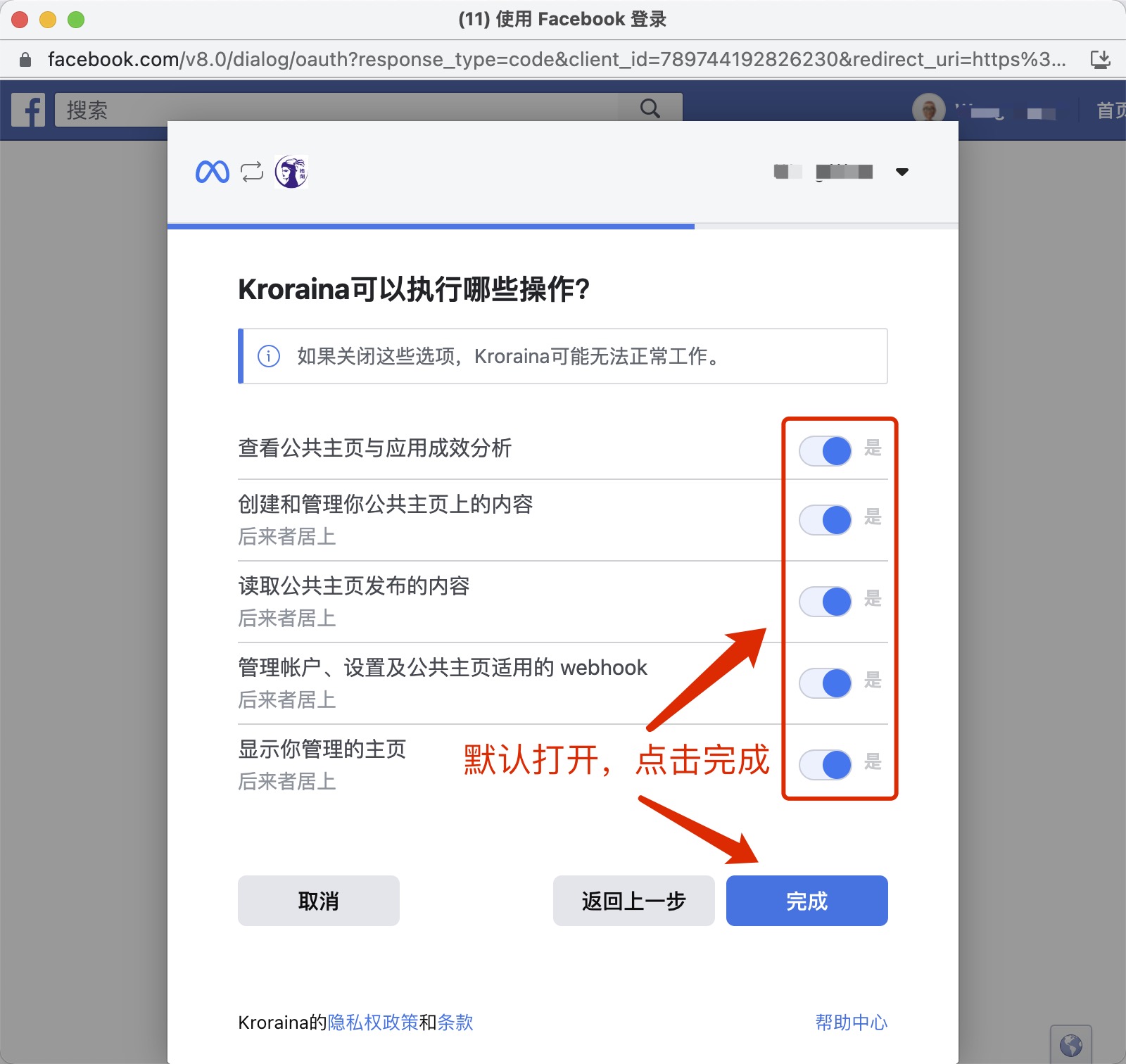Click the Meta infinity logo
This screenshot has height=1064, width=1126.
click(213, 172)
